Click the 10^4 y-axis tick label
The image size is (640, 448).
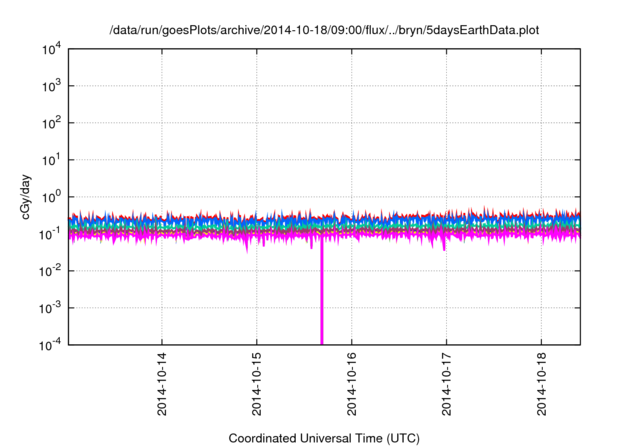pyautogui.click(x=51, y=49)
